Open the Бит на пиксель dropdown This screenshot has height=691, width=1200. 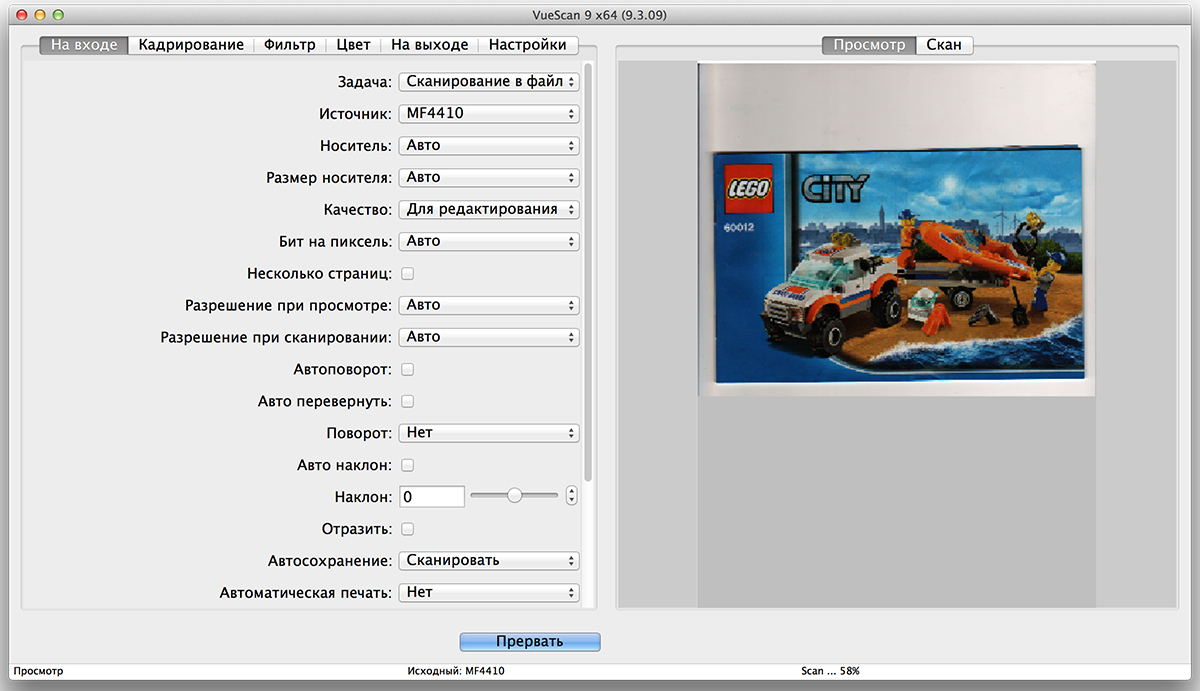pyautogui.click(x=489, y=241)
